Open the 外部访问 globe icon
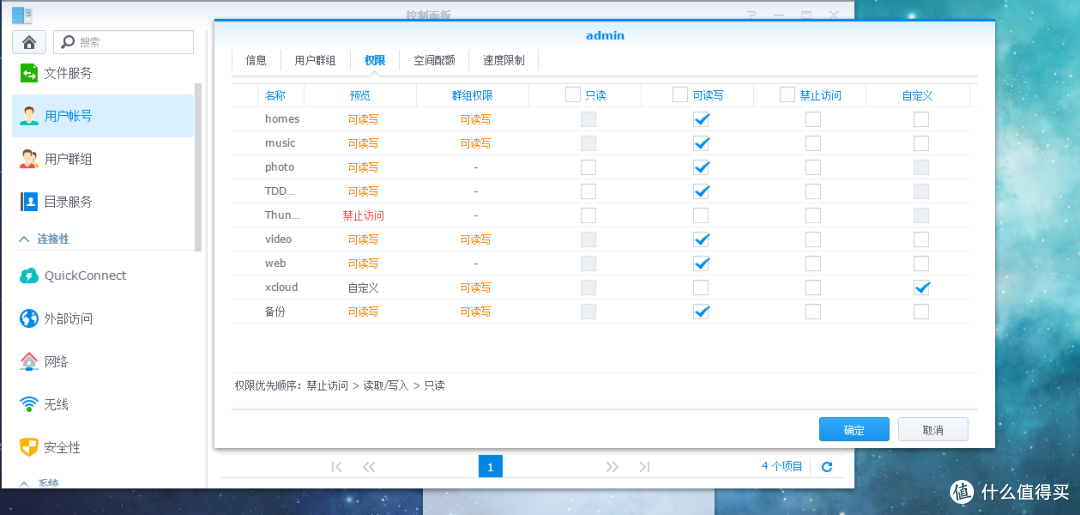This screenshot has width=1080, height=515. point(29,319)
